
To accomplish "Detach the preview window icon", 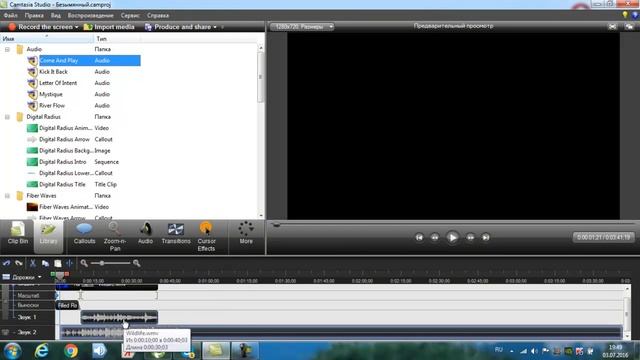I will click(629, 27).
